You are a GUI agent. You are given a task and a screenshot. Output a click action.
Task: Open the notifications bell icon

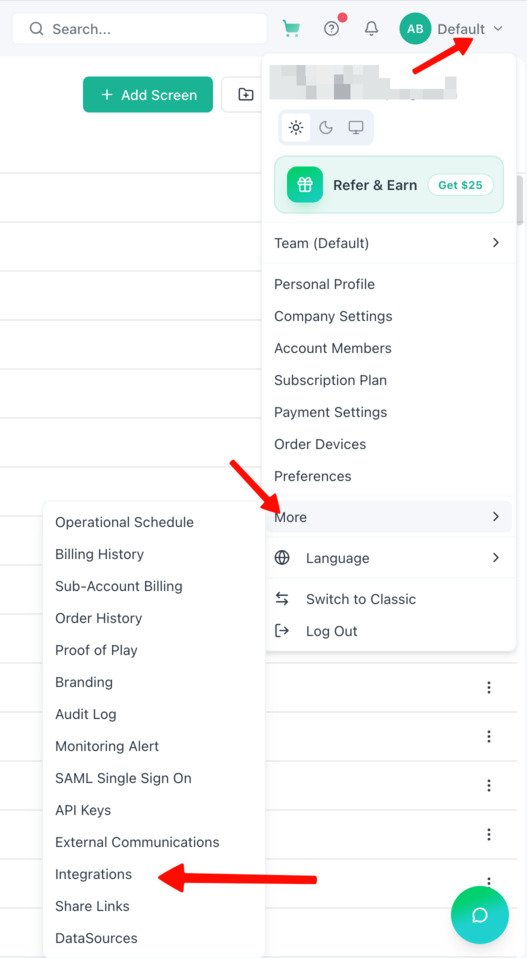click(x=371, y=29)
